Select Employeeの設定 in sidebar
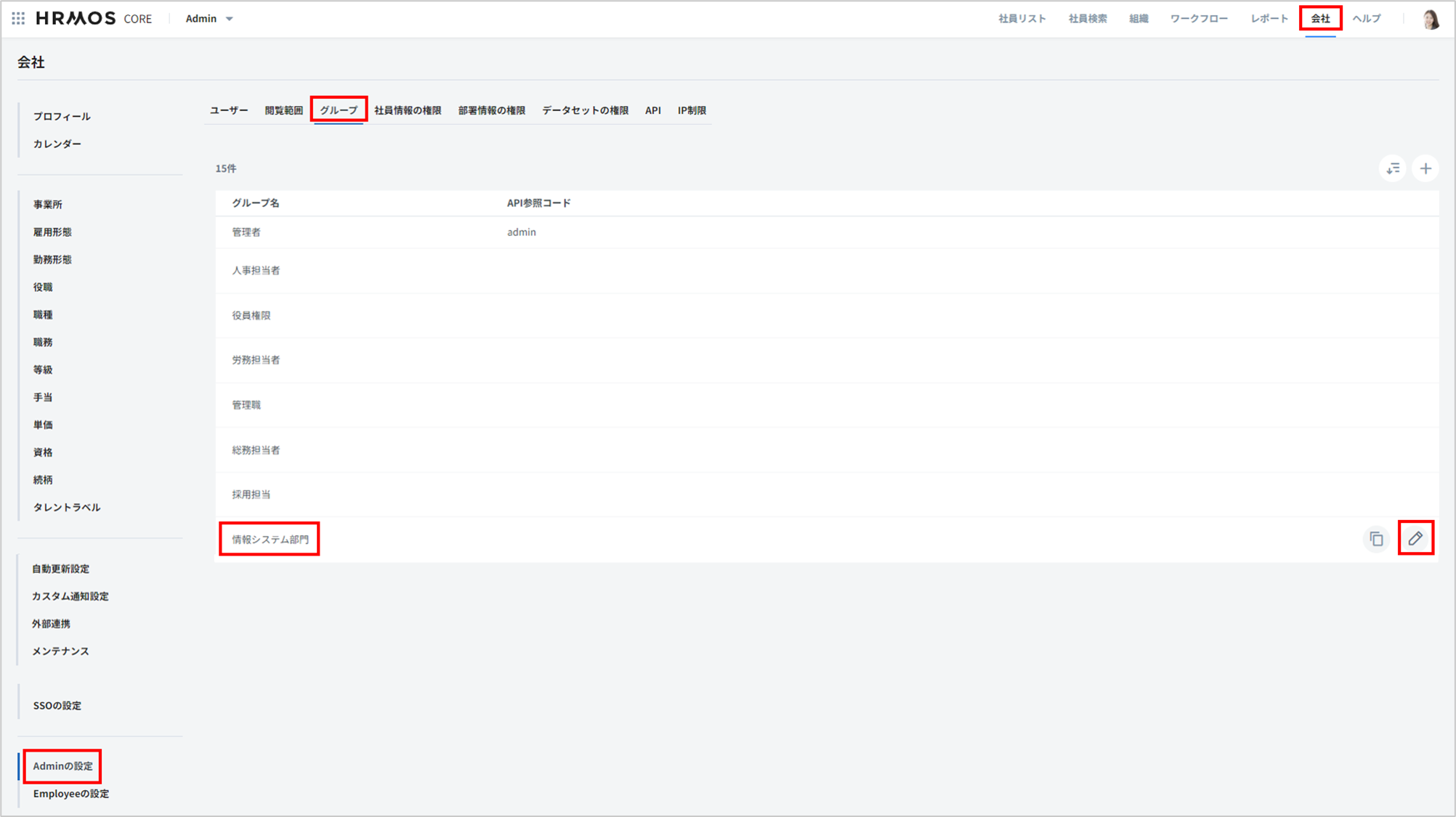Image resolution: width=1456 pixels, height=817 pixels. 70,794
